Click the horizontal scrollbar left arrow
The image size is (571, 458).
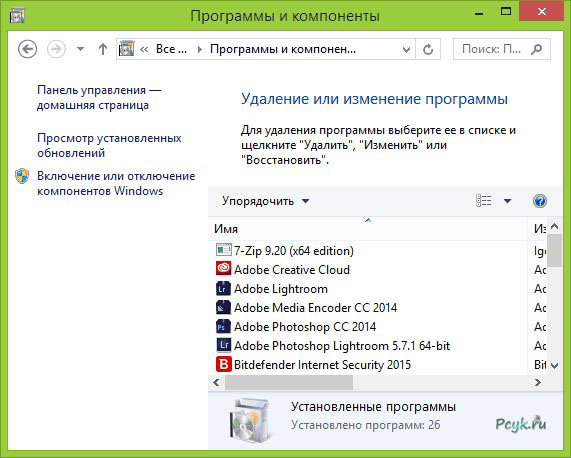point(216,382)
